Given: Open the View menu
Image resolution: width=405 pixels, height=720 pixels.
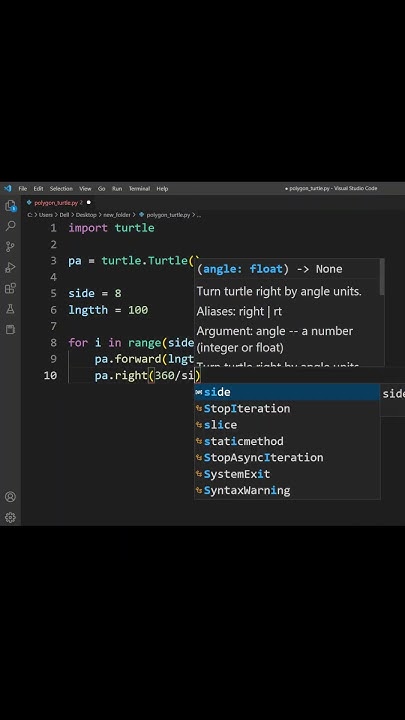Looking at the screenshot, I should 85,188.
